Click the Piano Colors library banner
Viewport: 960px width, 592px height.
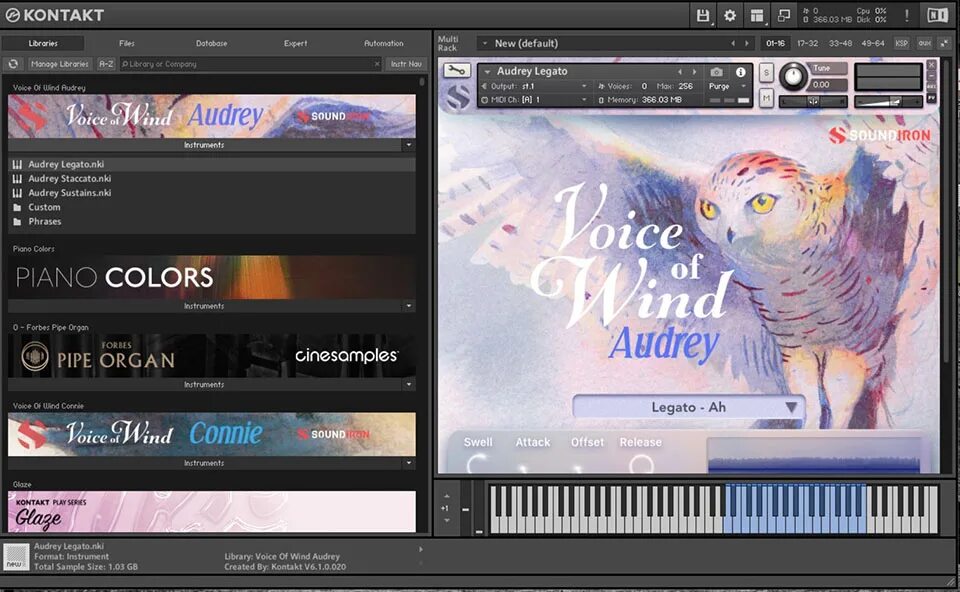pyautogui.click(x=212, y=277)
